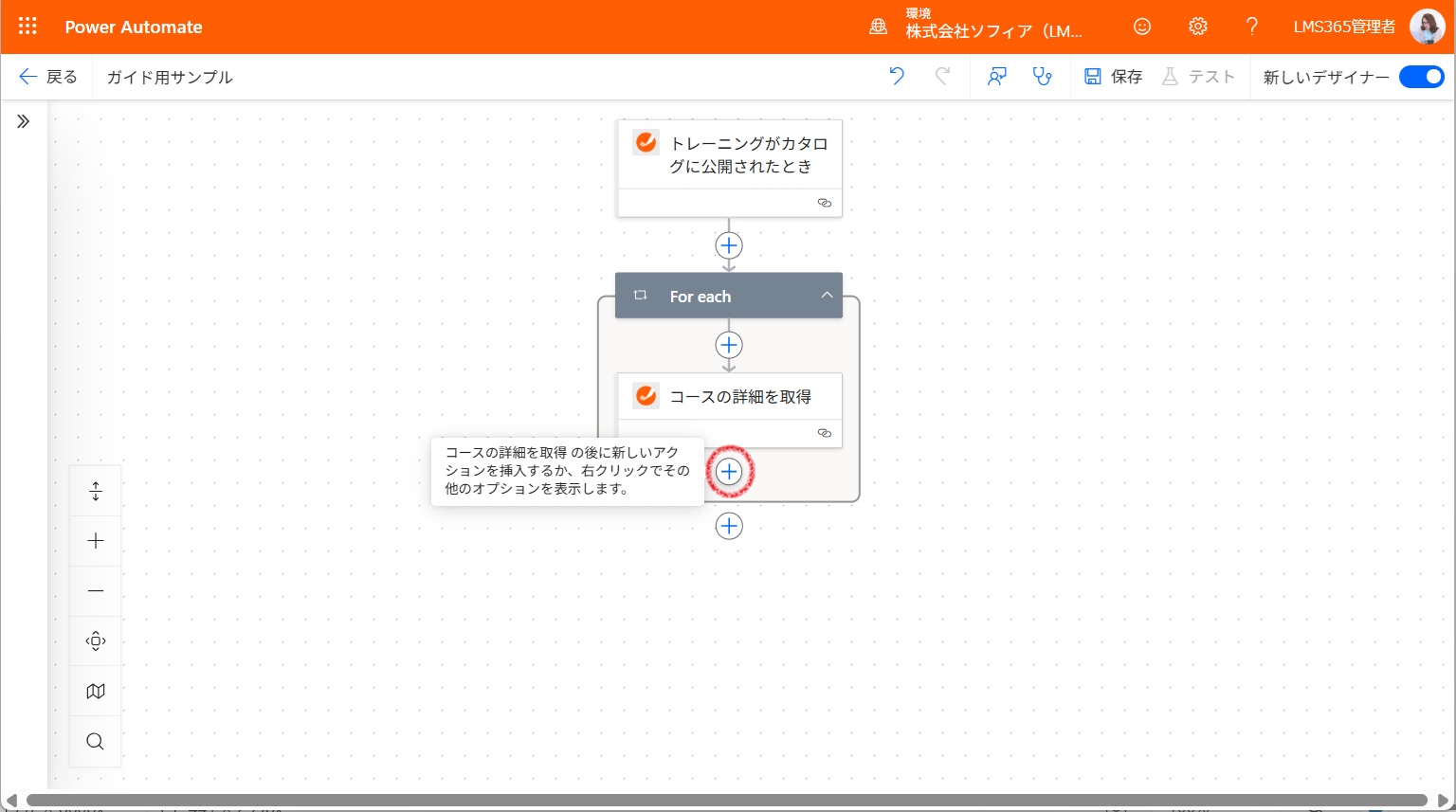
Task: Click the LMS365 icon on コースの詳細を取得
Action: tap(646, 396)
